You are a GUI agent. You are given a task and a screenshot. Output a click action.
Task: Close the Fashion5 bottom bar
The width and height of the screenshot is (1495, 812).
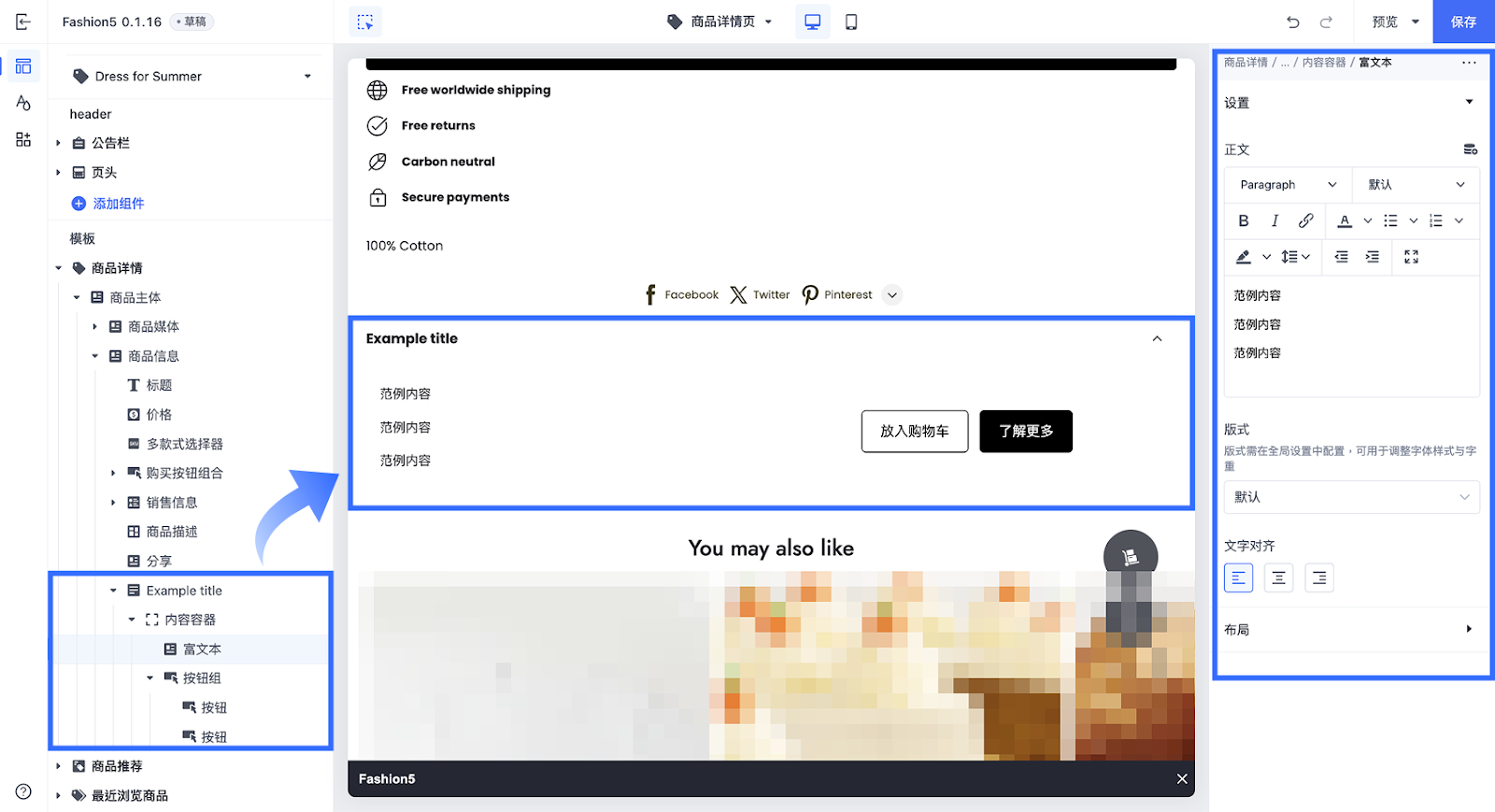1182,778
